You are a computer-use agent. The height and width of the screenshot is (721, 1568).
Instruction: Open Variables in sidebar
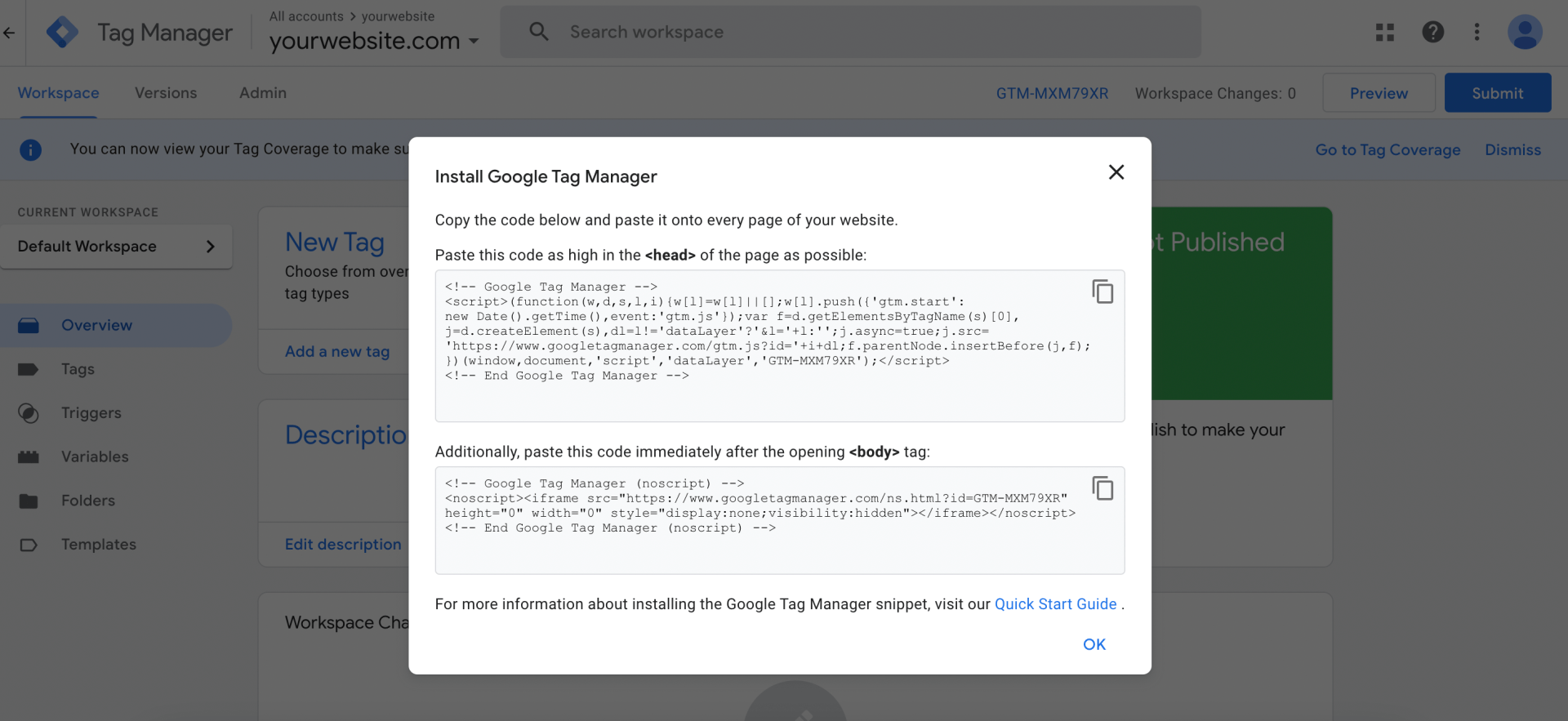[x=116, y=457]
